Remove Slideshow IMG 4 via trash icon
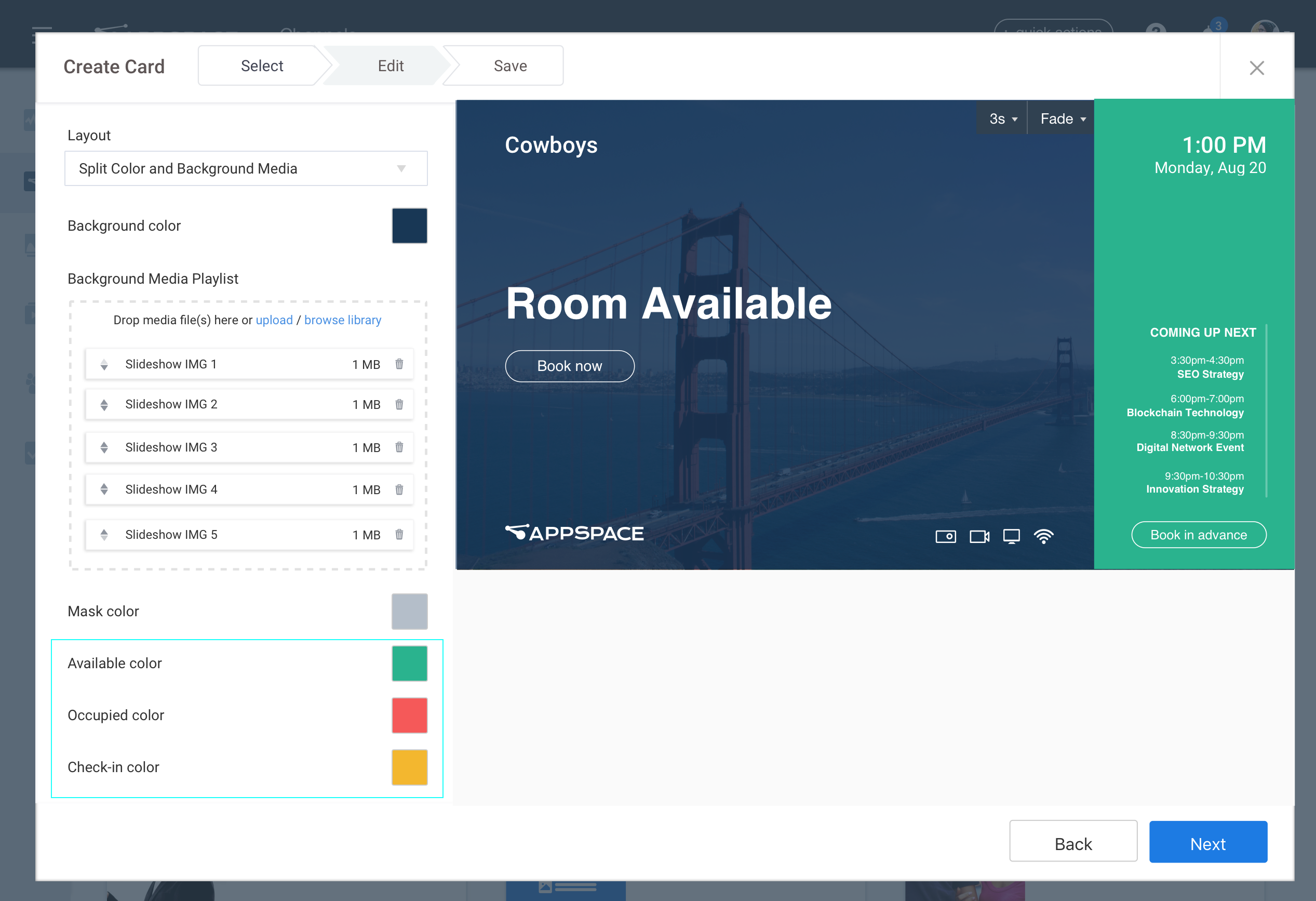Screen dimensions: 1316x901 [x=399, y=489]
